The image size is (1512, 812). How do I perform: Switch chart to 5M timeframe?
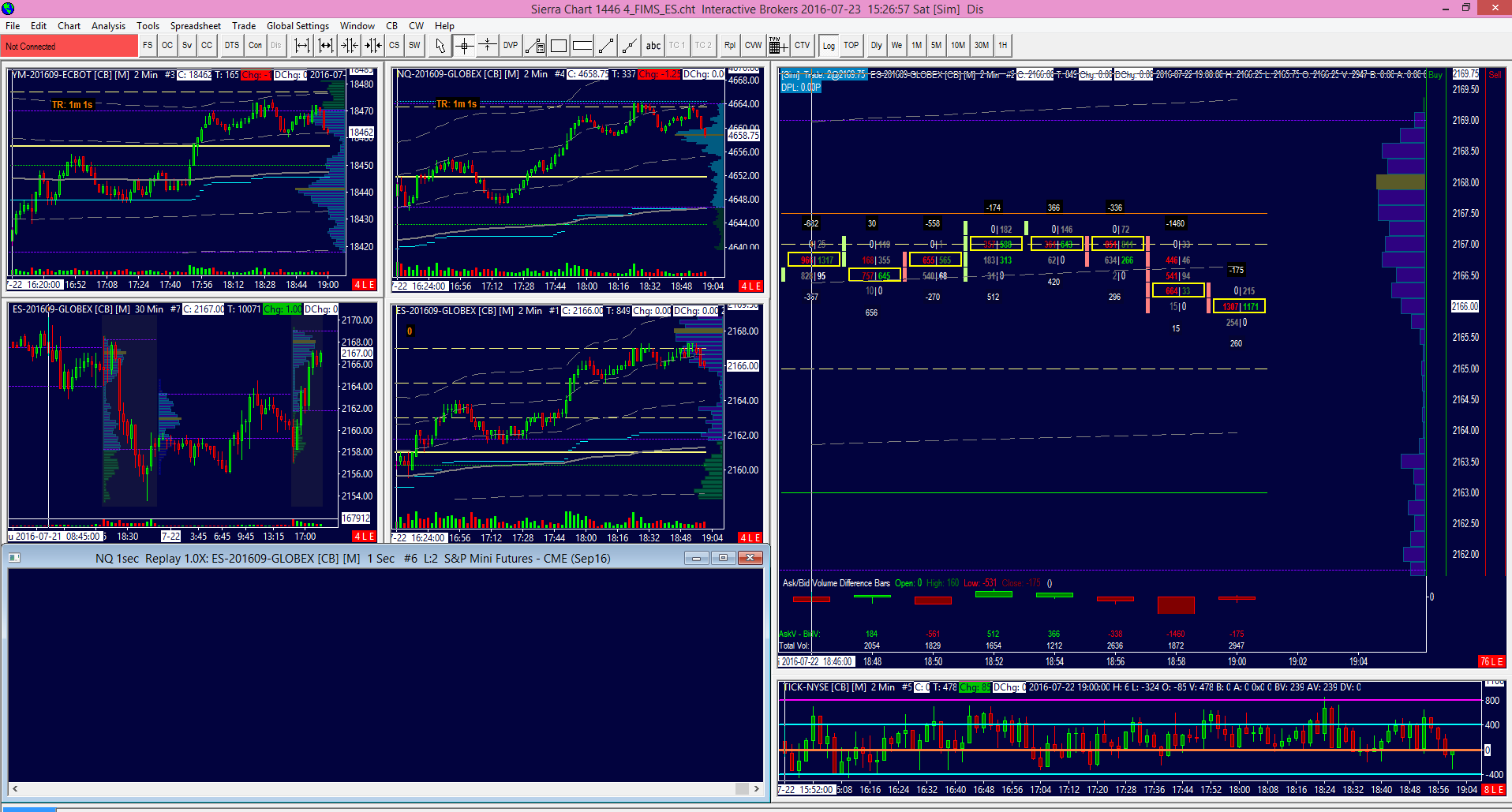(937, 46)
